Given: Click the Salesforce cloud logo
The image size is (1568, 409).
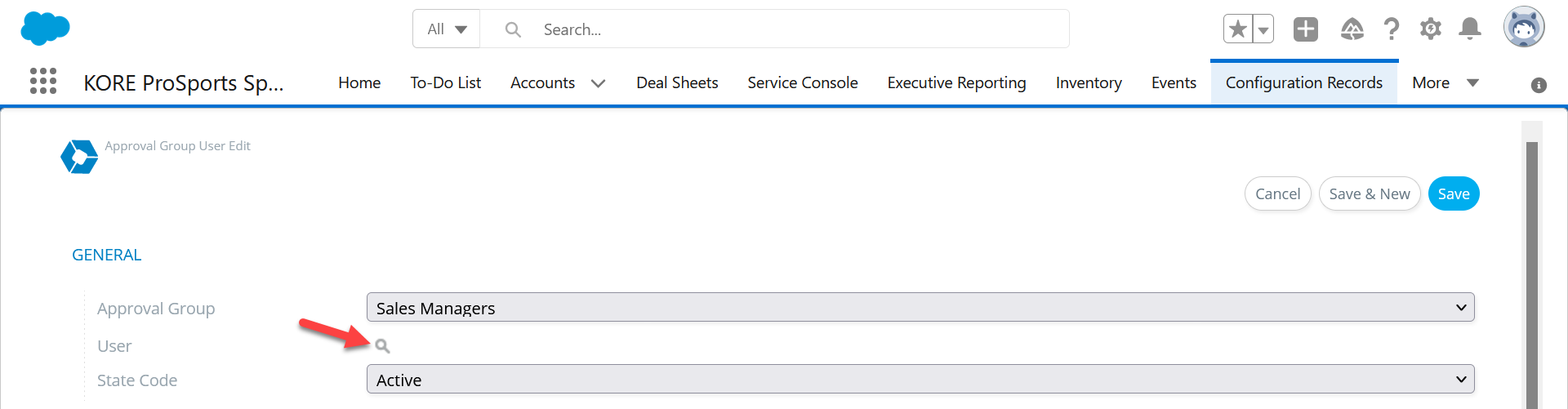Looking at the screenshot, I should tap(45, 29).
